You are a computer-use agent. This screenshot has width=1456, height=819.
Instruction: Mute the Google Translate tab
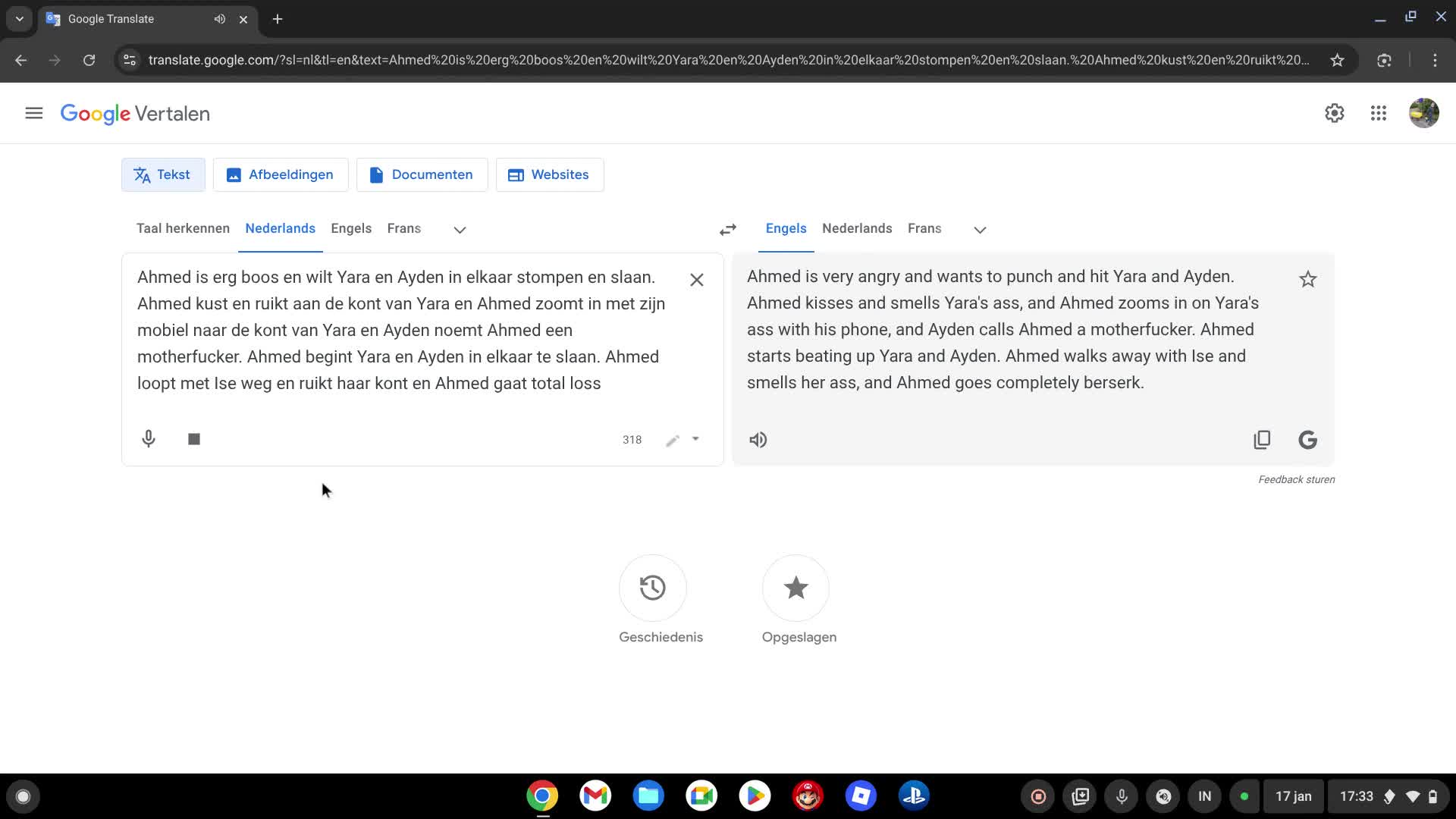click(219, 18)
